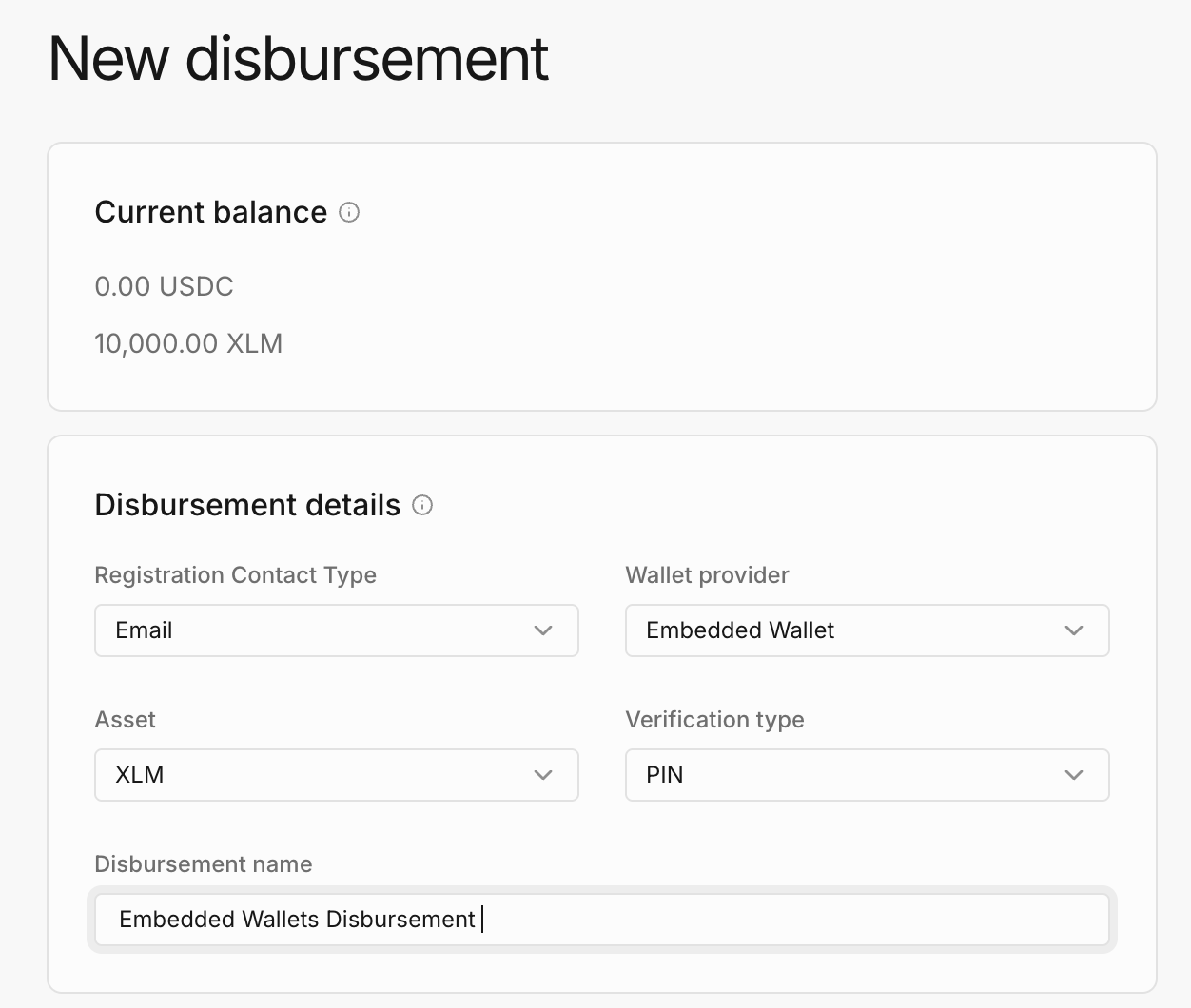Open the Asset dropdown currently set to XLM

[x=336, y=775]
